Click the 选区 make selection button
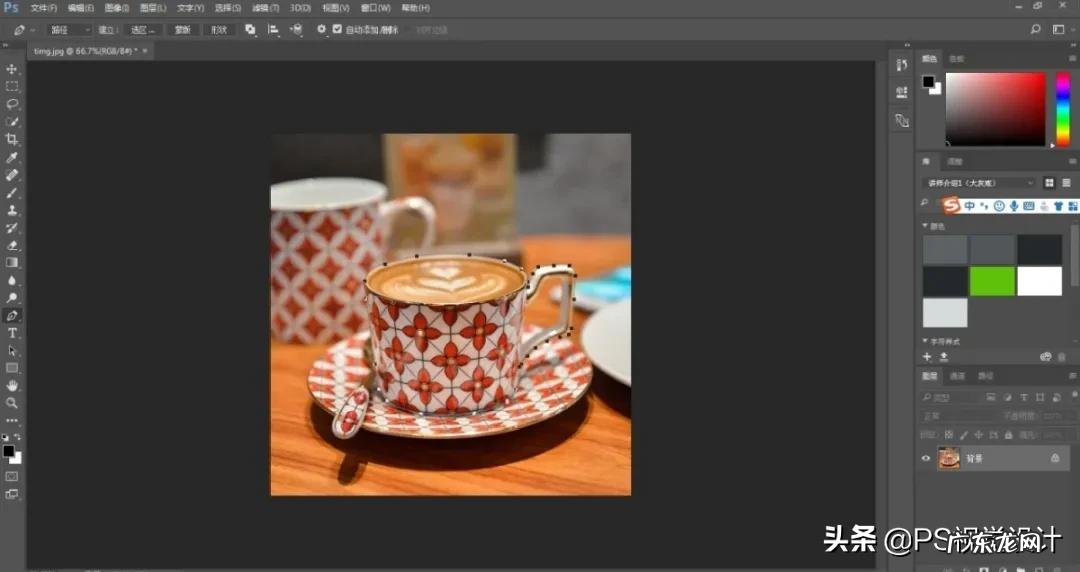 coord(142,30)
